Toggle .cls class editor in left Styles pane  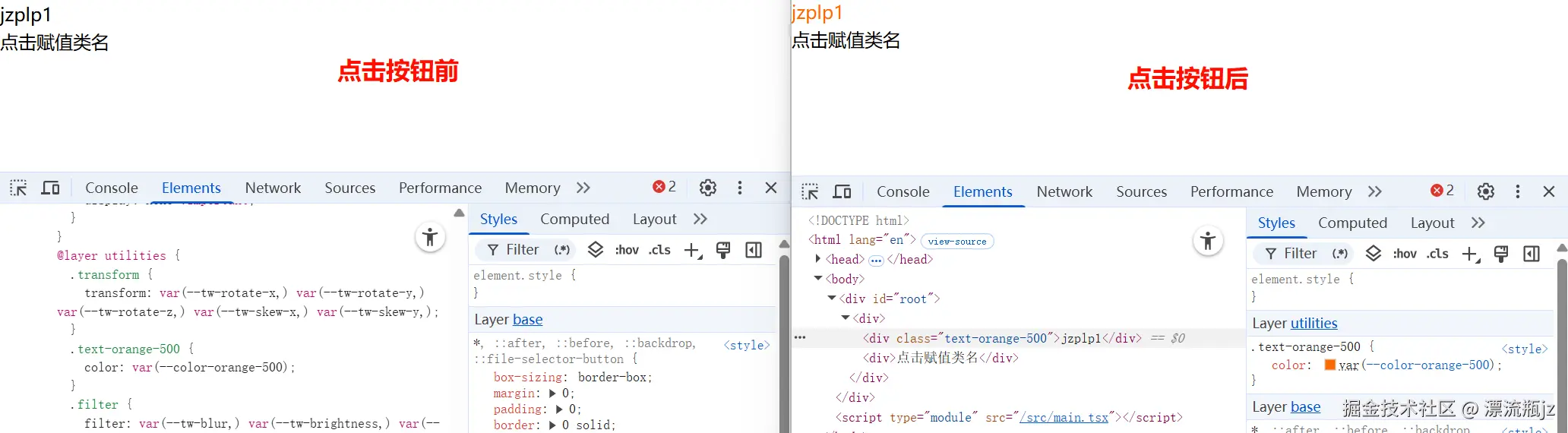tap(659, 250)
